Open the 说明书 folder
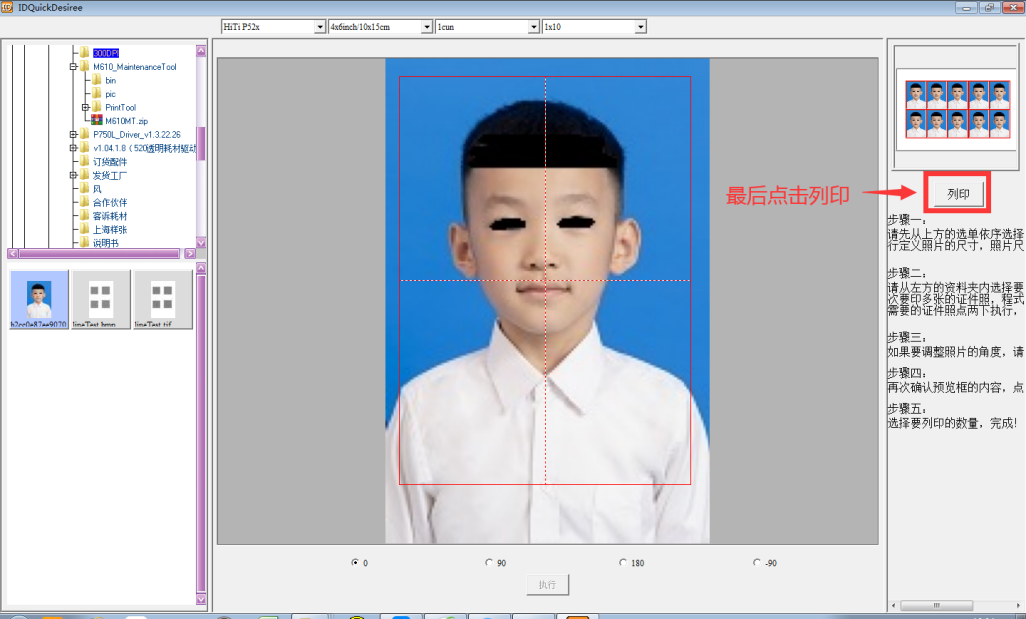1026x619 pixels. pos(105,243)
